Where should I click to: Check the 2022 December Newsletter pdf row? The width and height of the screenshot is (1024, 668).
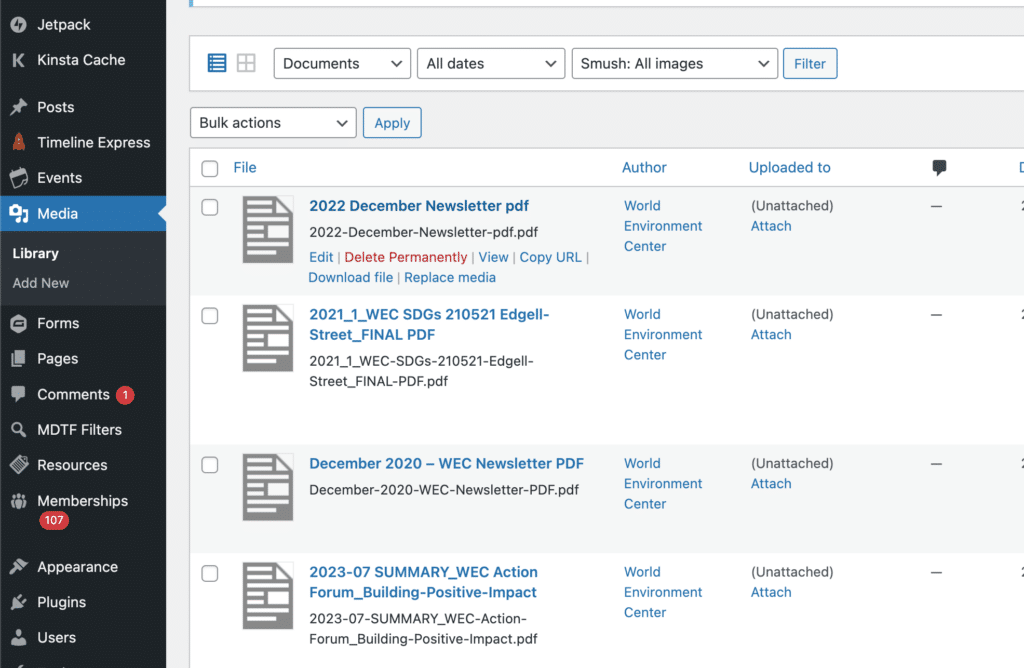coord(210,207)
